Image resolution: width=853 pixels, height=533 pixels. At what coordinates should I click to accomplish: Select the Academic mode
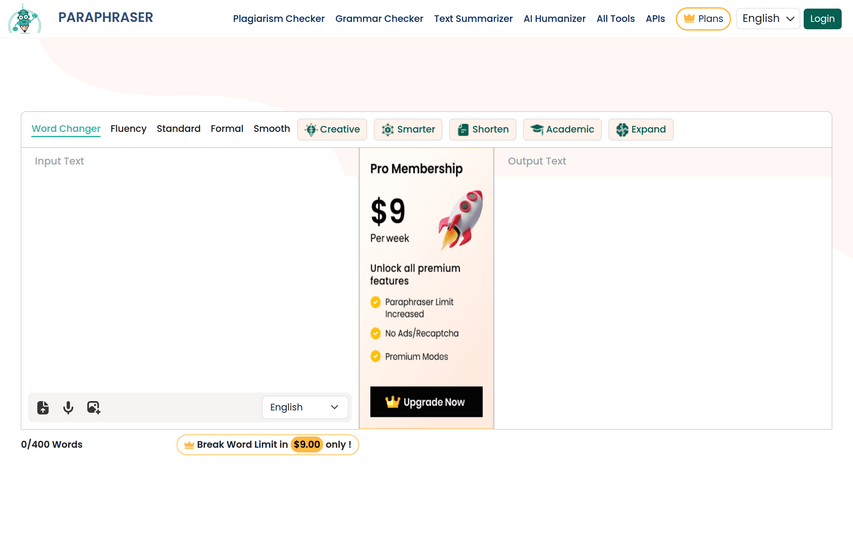point(562,130)
